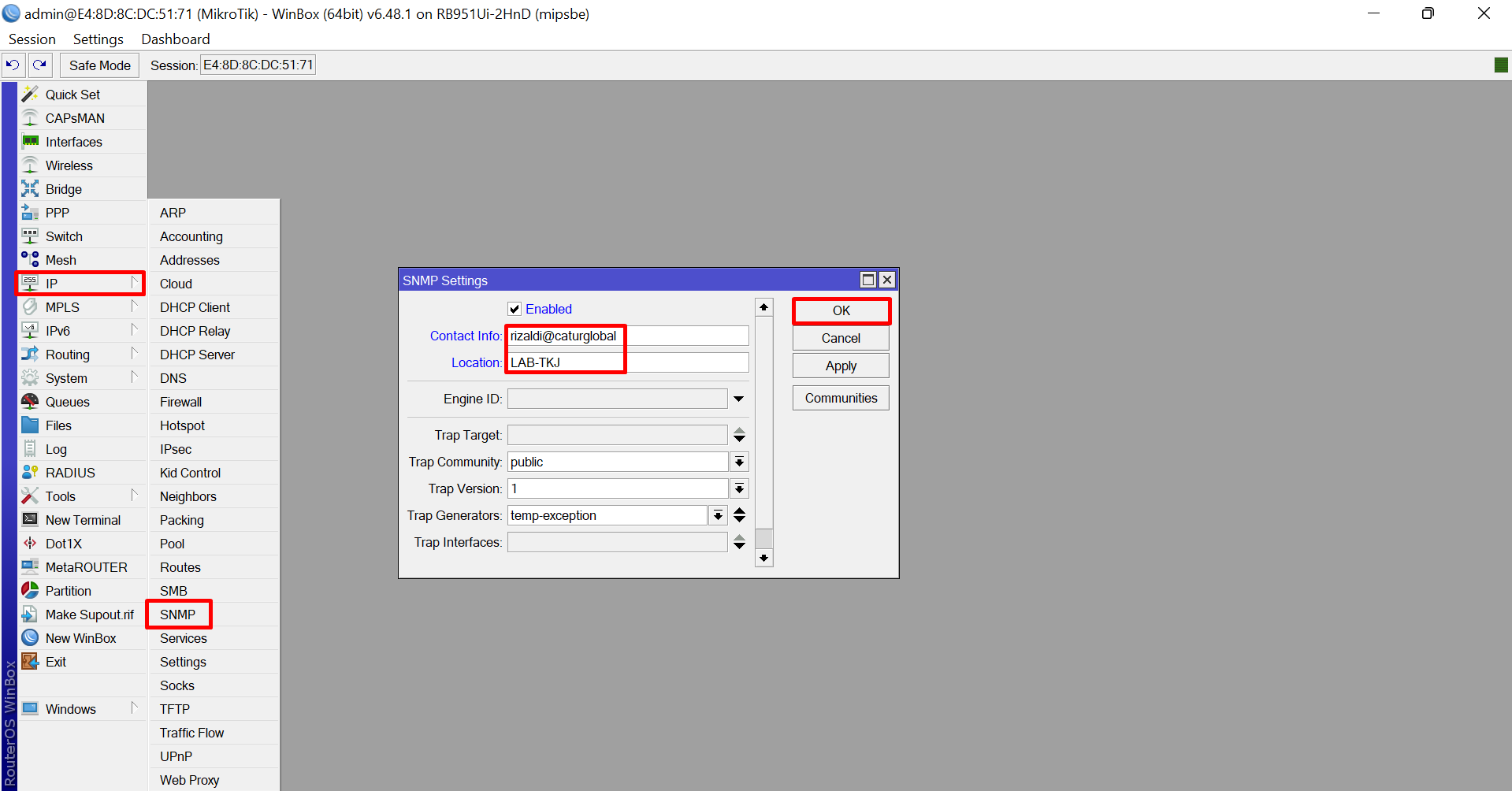Open Switch via its icon
The width and height of the screenshot is (1512, 791).
click(30, 236)
